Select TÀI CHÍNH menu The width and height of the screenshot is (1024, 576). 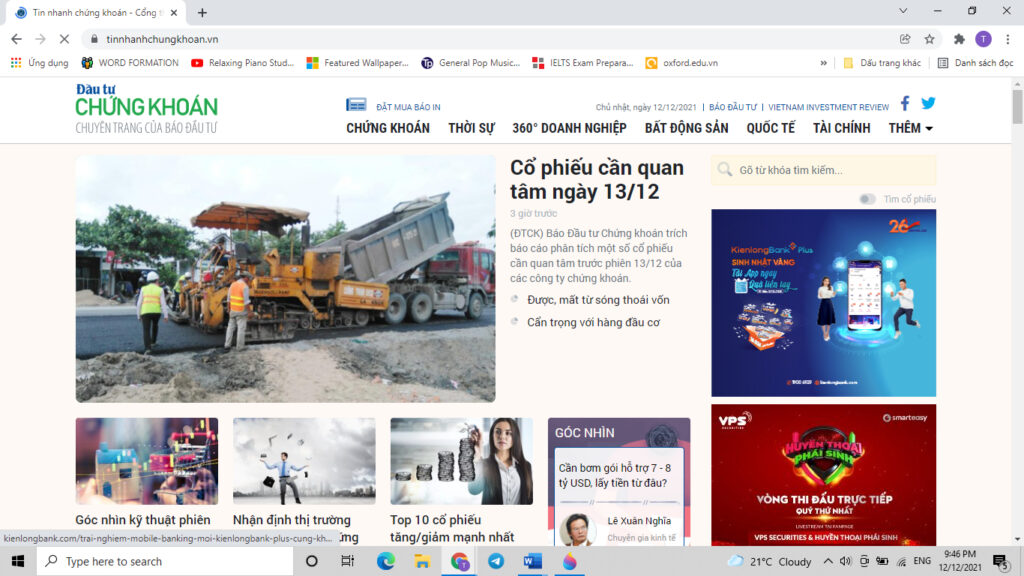(842, 128)
